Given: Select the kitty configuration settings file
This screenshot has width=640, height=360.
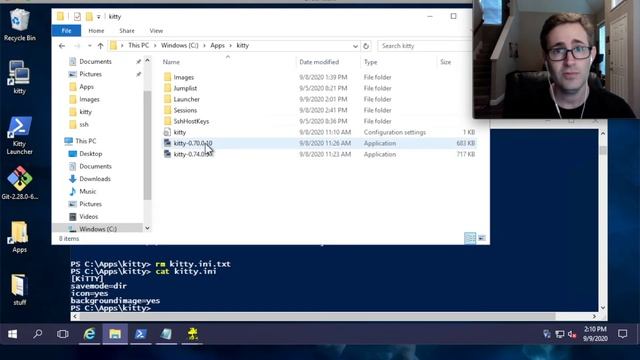Looking at the screenshot, I should click(319, 132).
